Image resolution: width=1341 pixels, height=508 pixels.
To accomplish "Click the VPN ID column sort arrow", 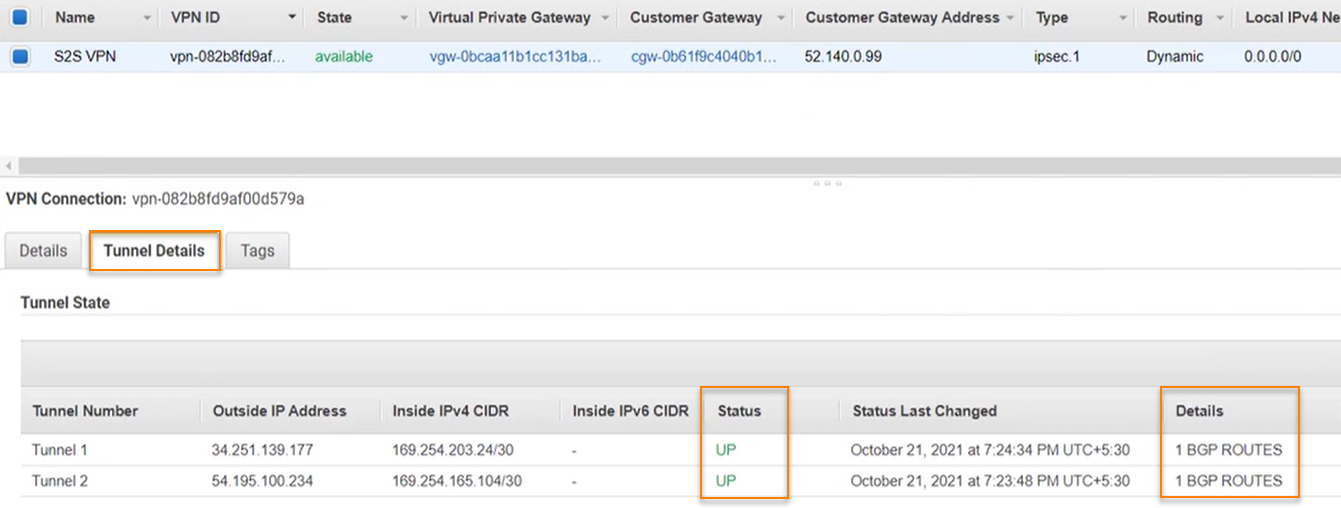I will click(x=292, y=18).
